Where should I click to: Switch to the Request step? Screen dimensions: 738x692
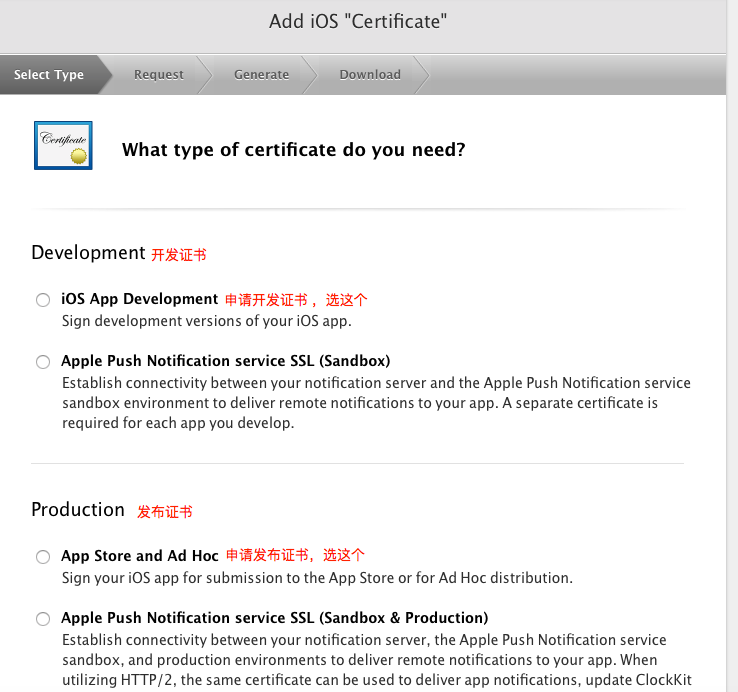[159, 75]
